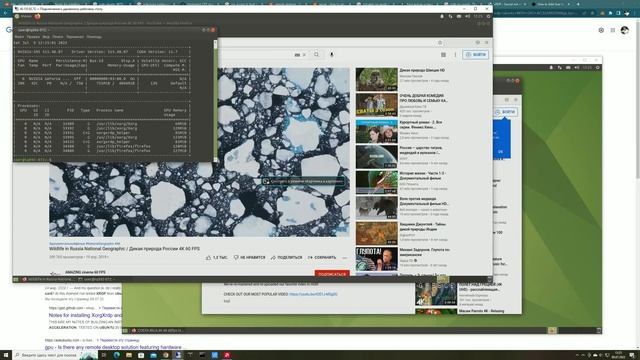This screenshot has width=640, height=360.
Task: Open more actions ellipsis under the video
Action: [x=344, y=258]
